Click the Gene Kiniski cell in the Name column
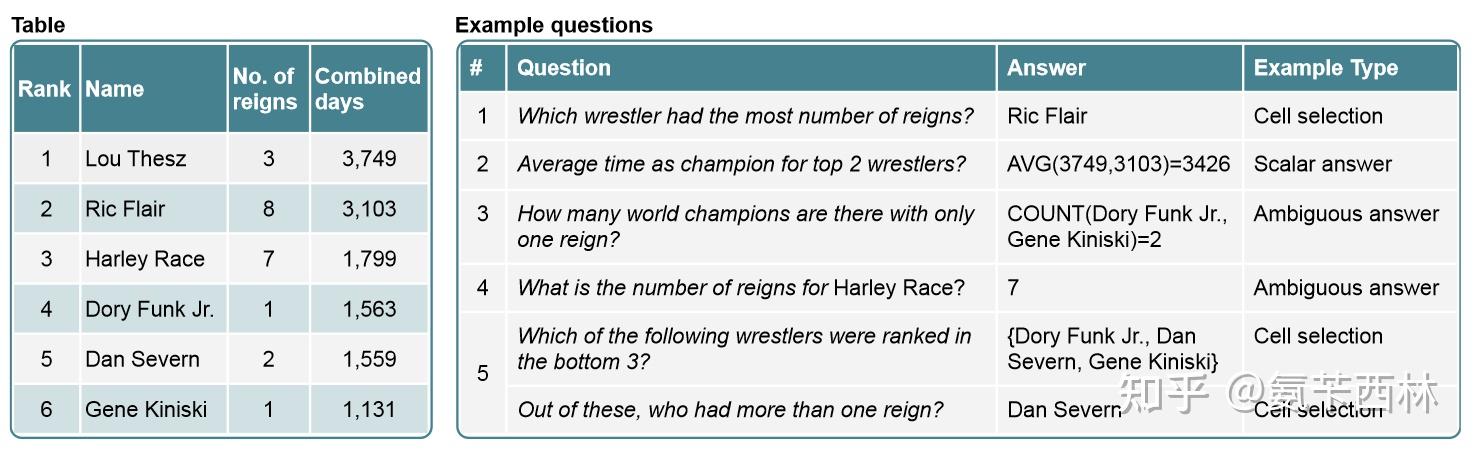The image size is (1476, 454). 146,409
